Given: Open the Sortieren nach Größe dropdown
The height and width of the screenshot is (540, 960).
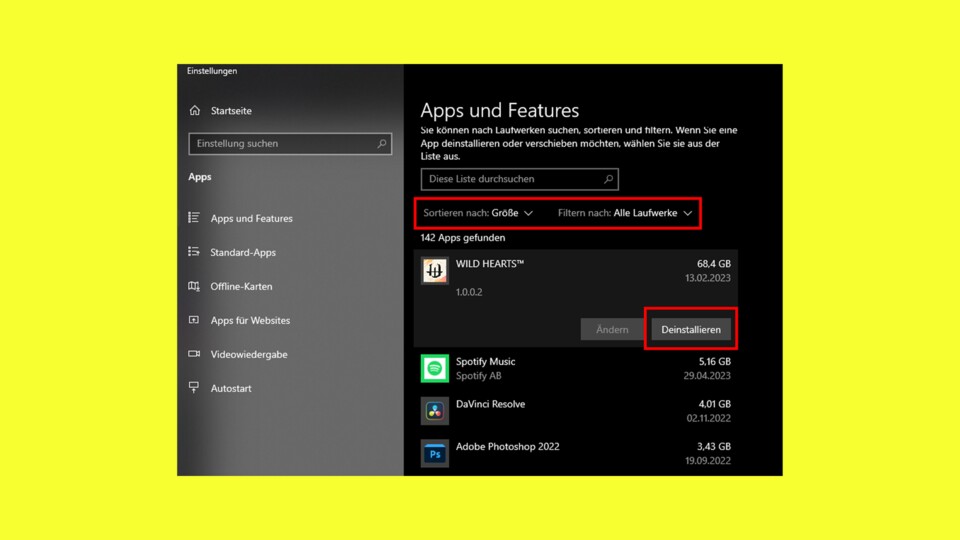Looking at the screenshot, I should (479, 213).
